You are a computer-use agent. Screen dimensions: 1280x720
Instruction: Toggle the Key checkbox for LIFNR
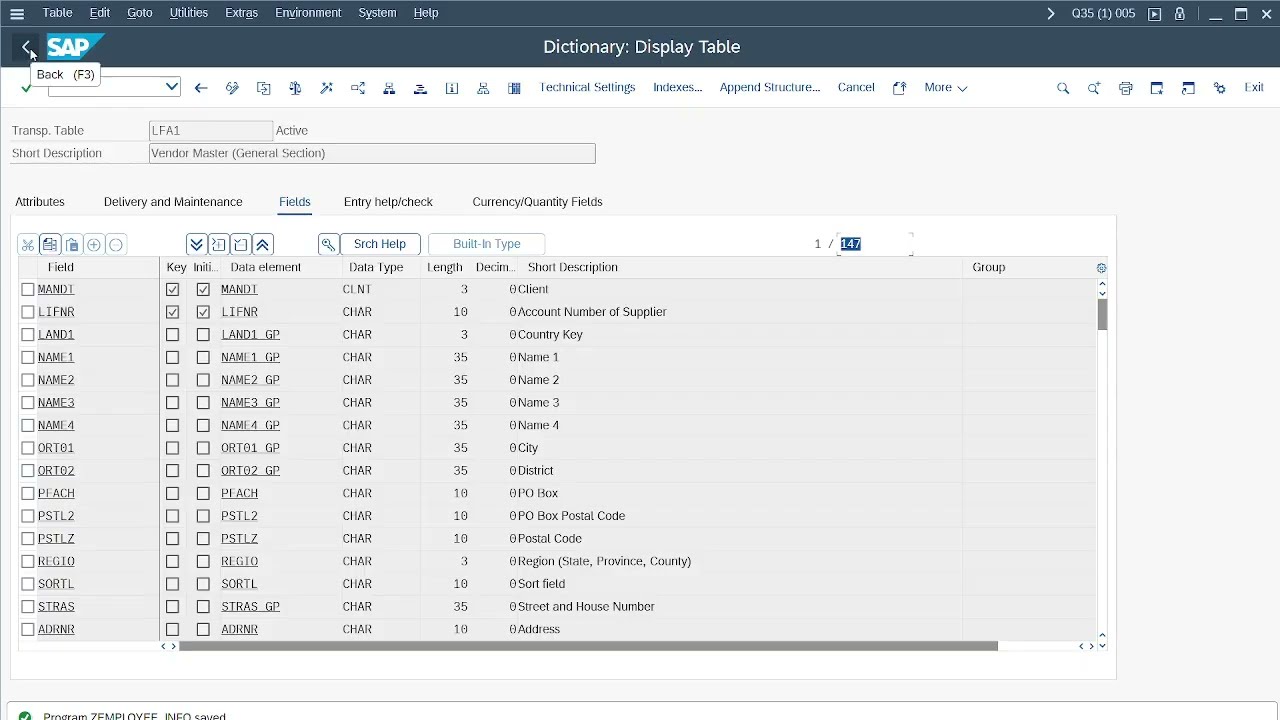tap(173, 312)
